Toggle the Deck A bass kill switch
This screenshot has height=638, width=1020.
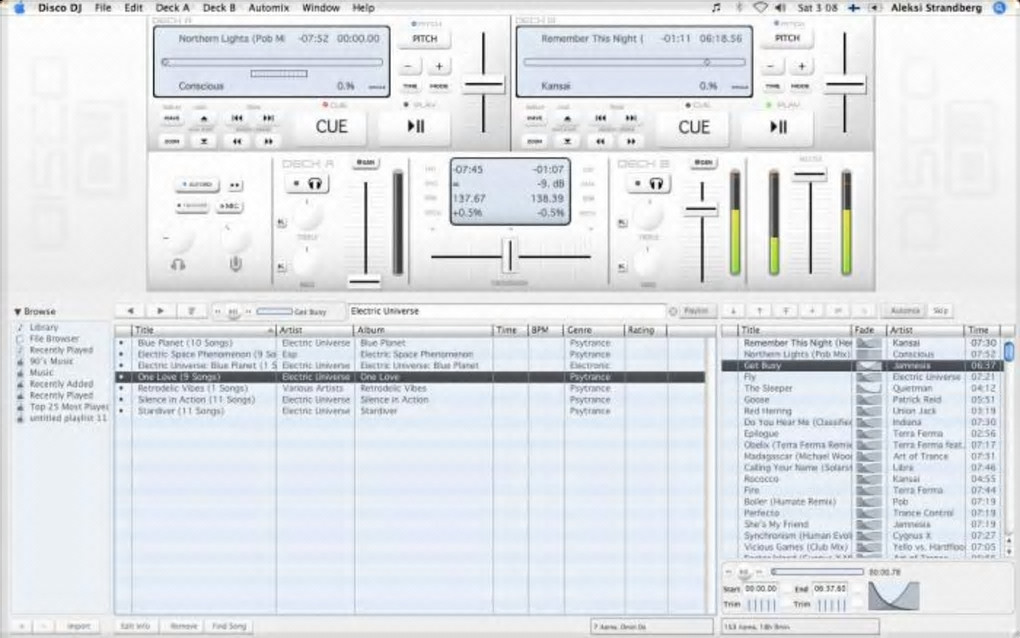(282, 267)
